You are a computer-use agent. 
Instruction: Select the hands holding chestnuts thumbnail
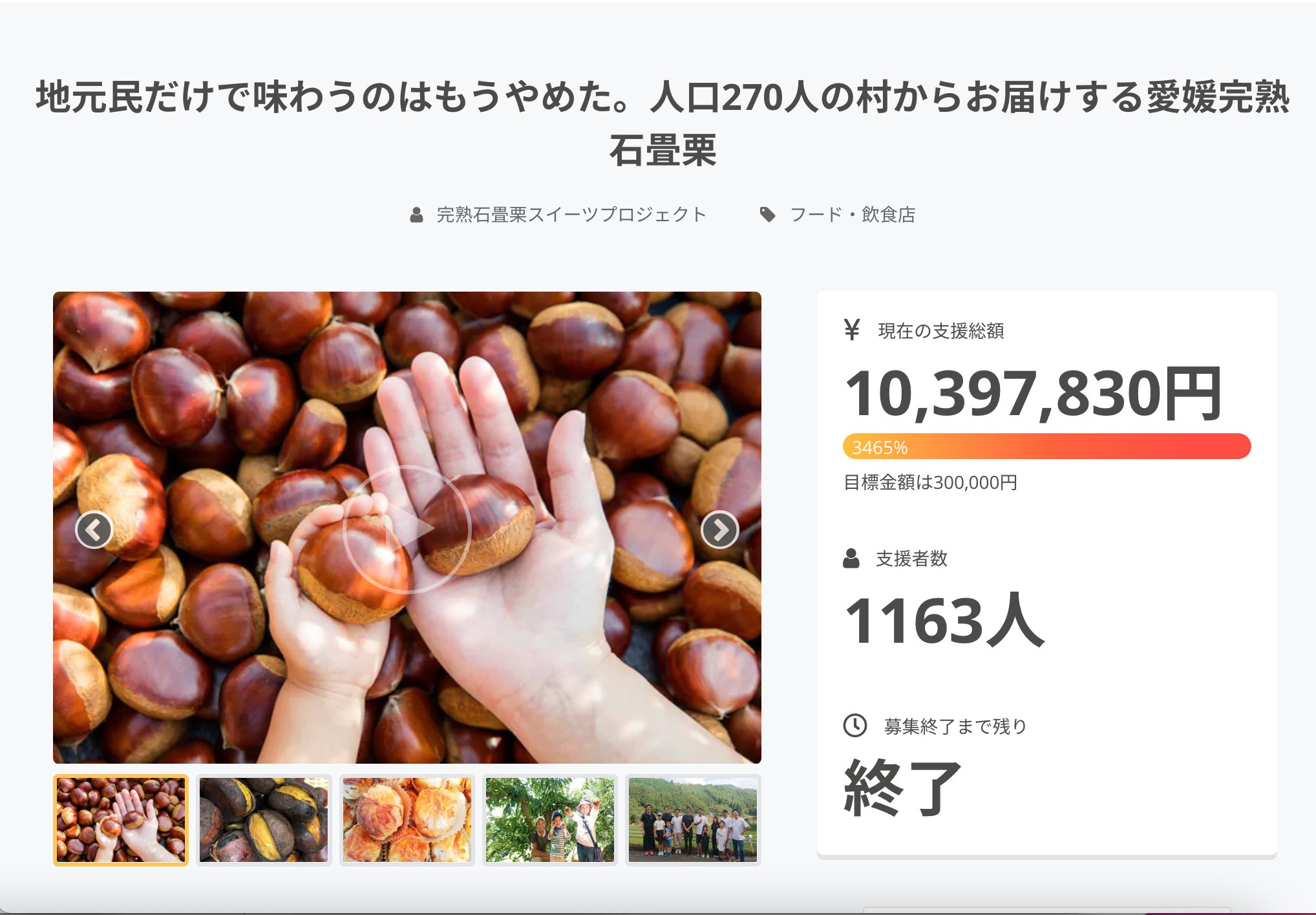[121, 820]
